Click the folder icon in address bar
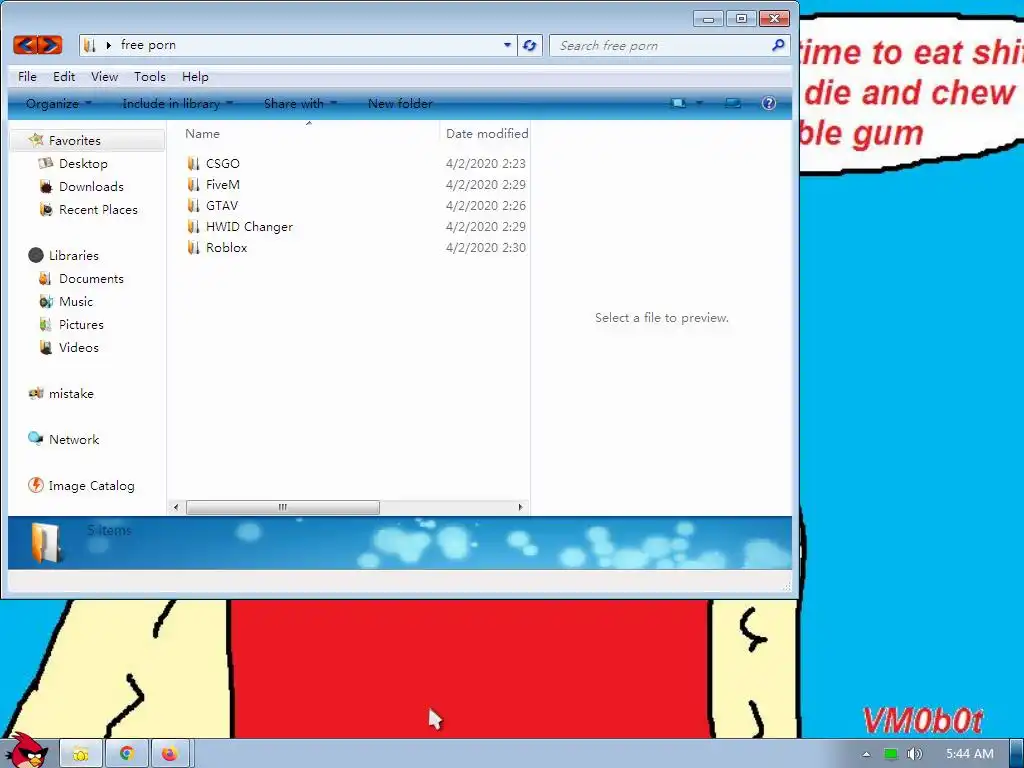 (90, 45)
